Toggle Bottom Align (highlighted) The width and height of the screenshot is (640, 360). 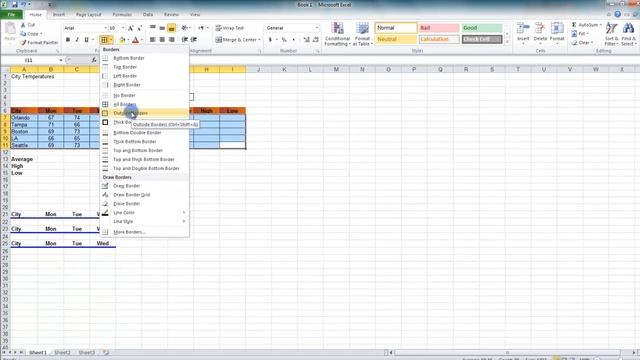click(x=171, y=28)
